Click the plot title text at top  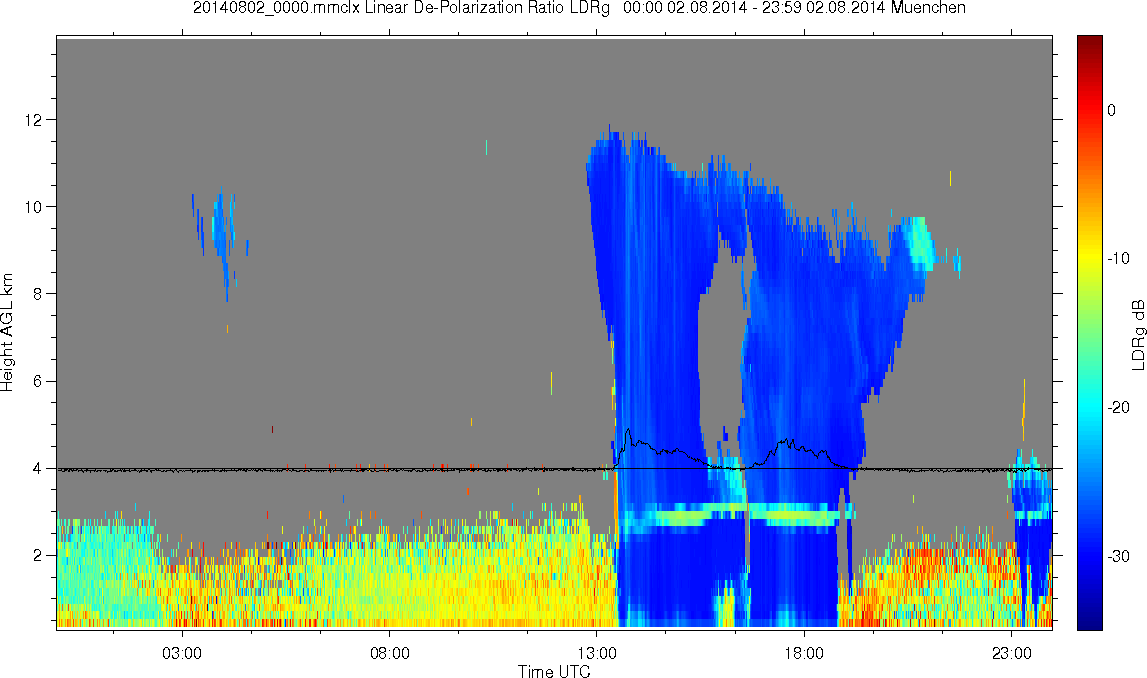pos(579,8)
